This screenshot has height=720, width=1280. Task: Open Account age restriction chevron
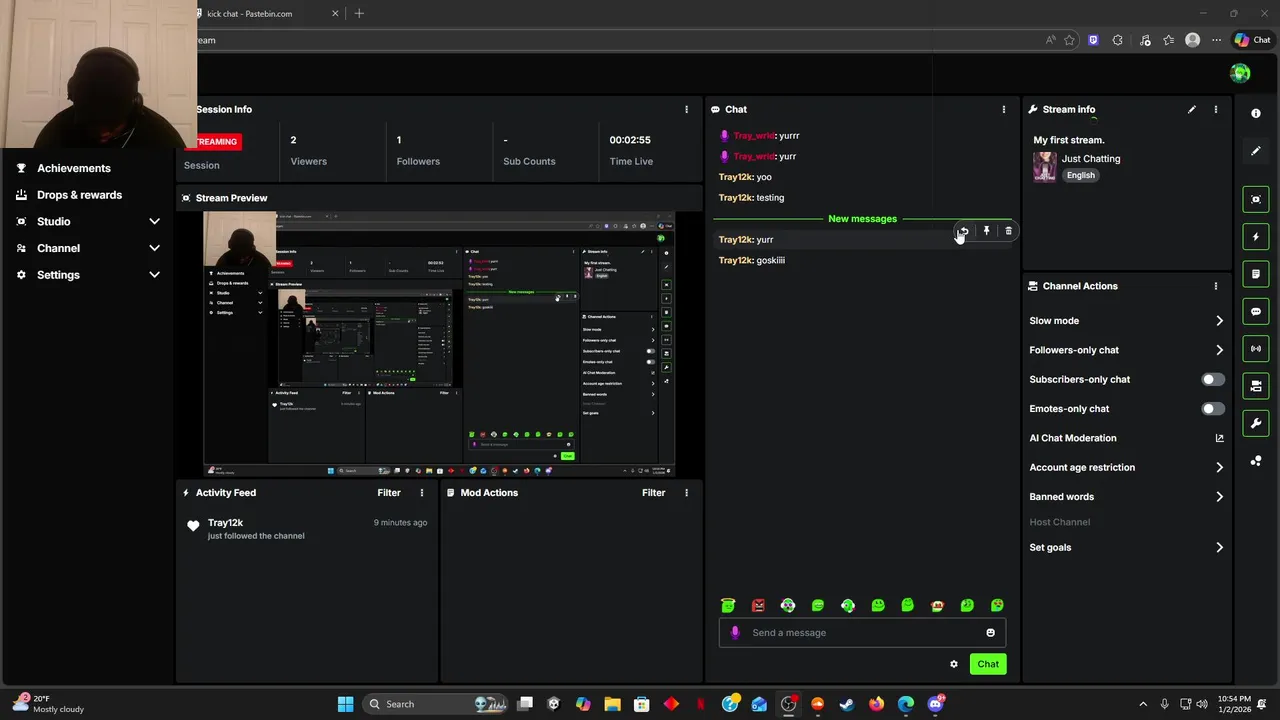pyautogui.click(x=1219, y=467)
